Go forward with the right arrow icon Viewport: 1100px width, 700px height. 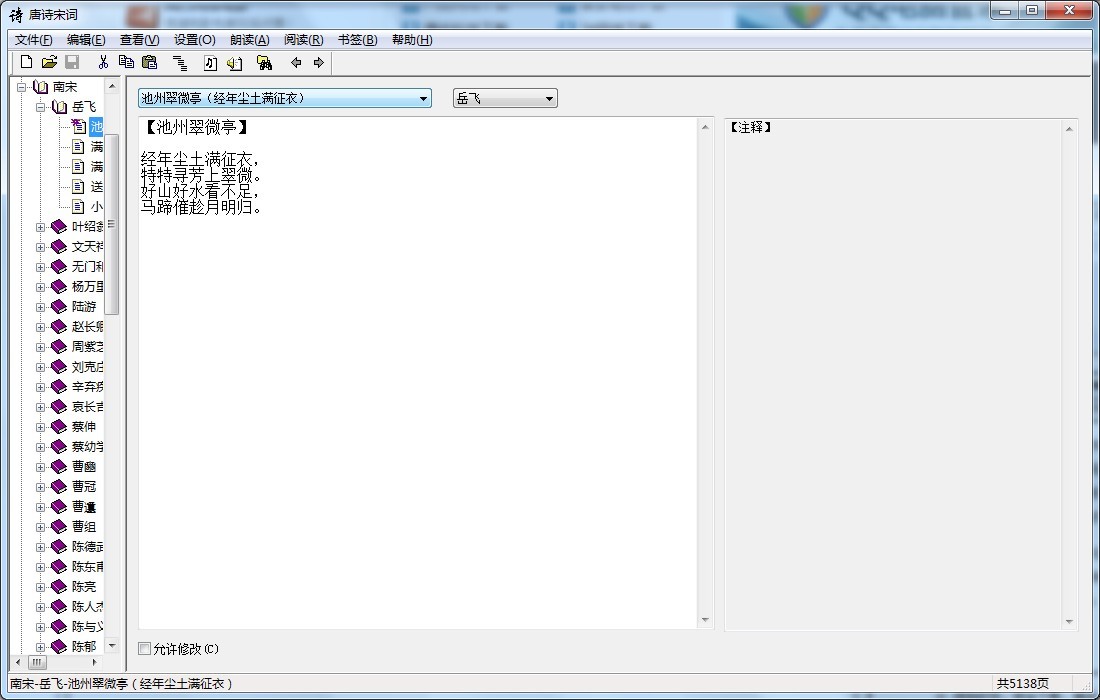pos(319,63)
